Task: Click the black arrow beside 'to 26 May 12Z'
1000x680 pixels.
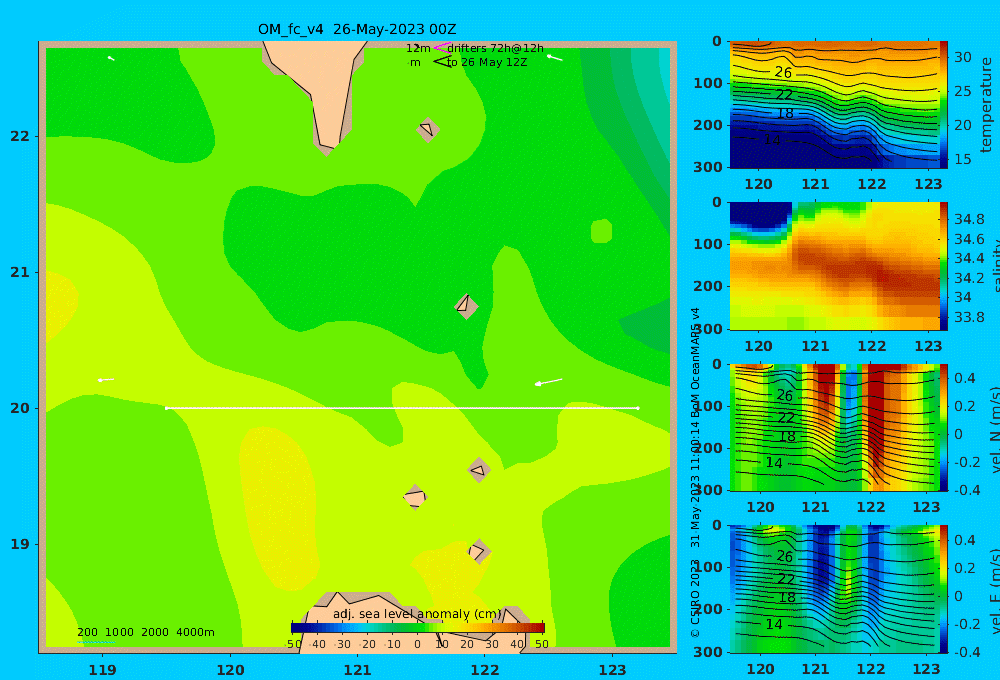Action: point(442,62)
